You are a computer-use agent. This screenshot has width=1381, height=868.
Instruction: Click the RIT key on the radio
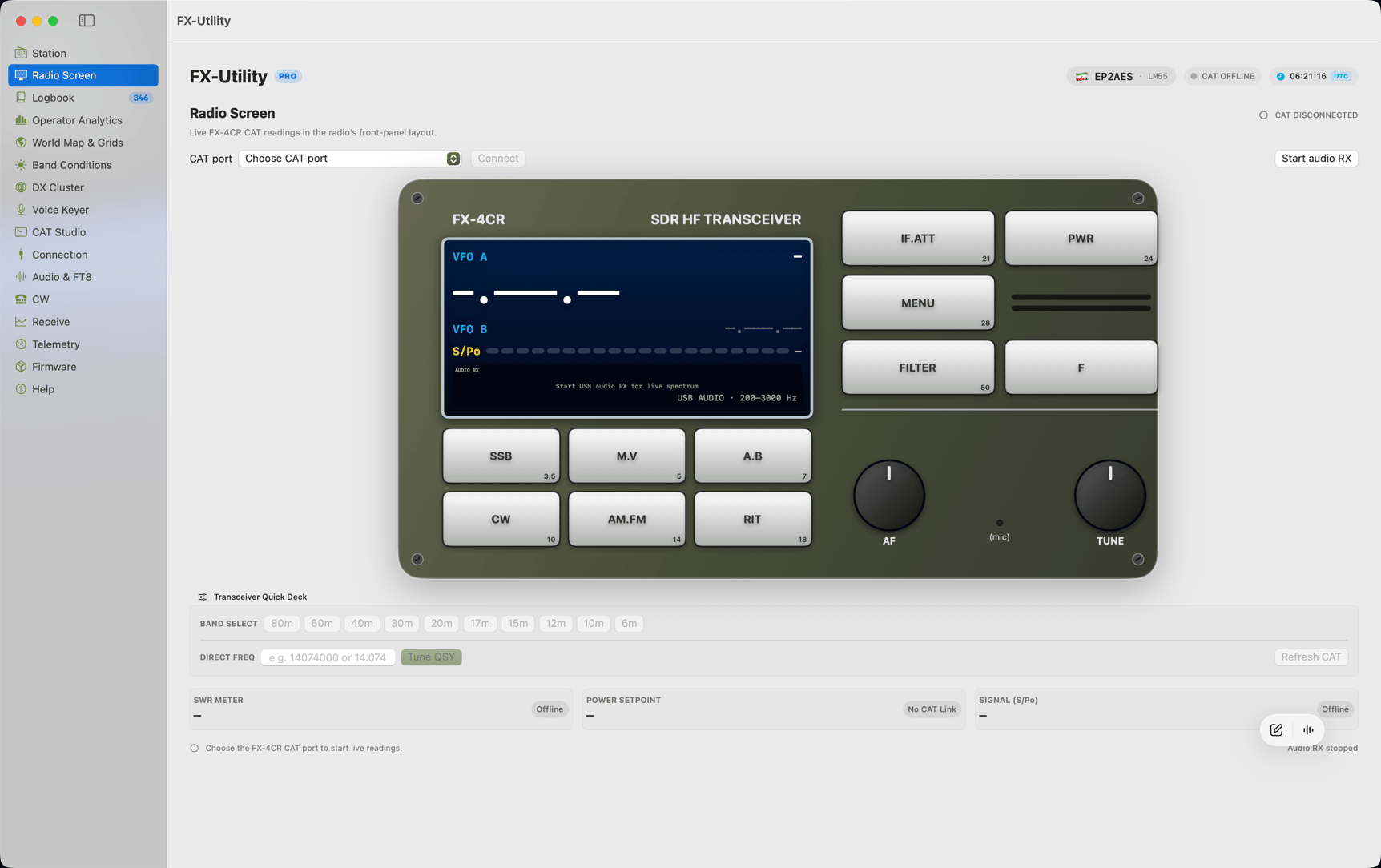752,520
